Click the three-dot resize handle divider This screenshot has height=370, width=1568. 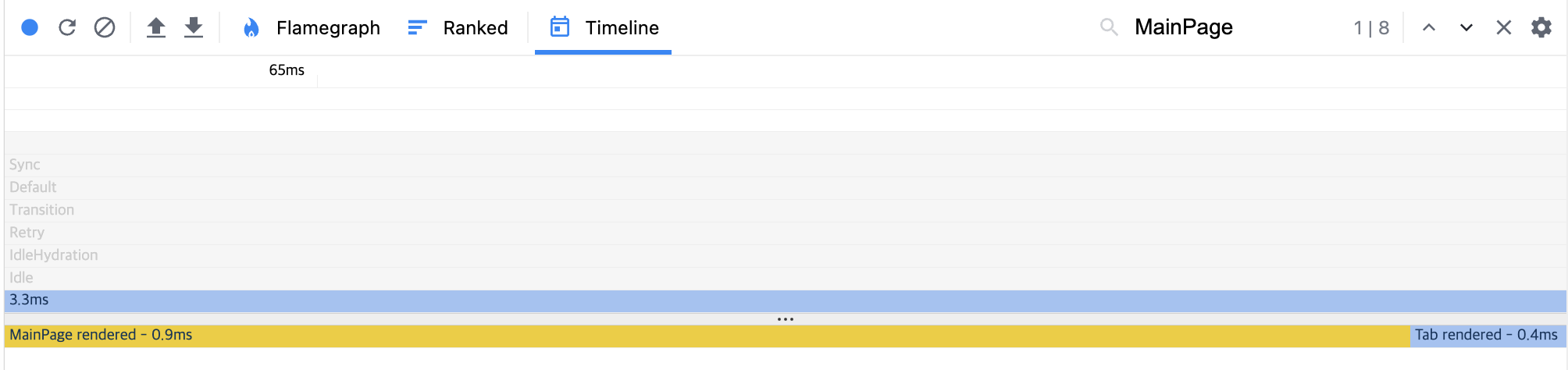[786, 319]
